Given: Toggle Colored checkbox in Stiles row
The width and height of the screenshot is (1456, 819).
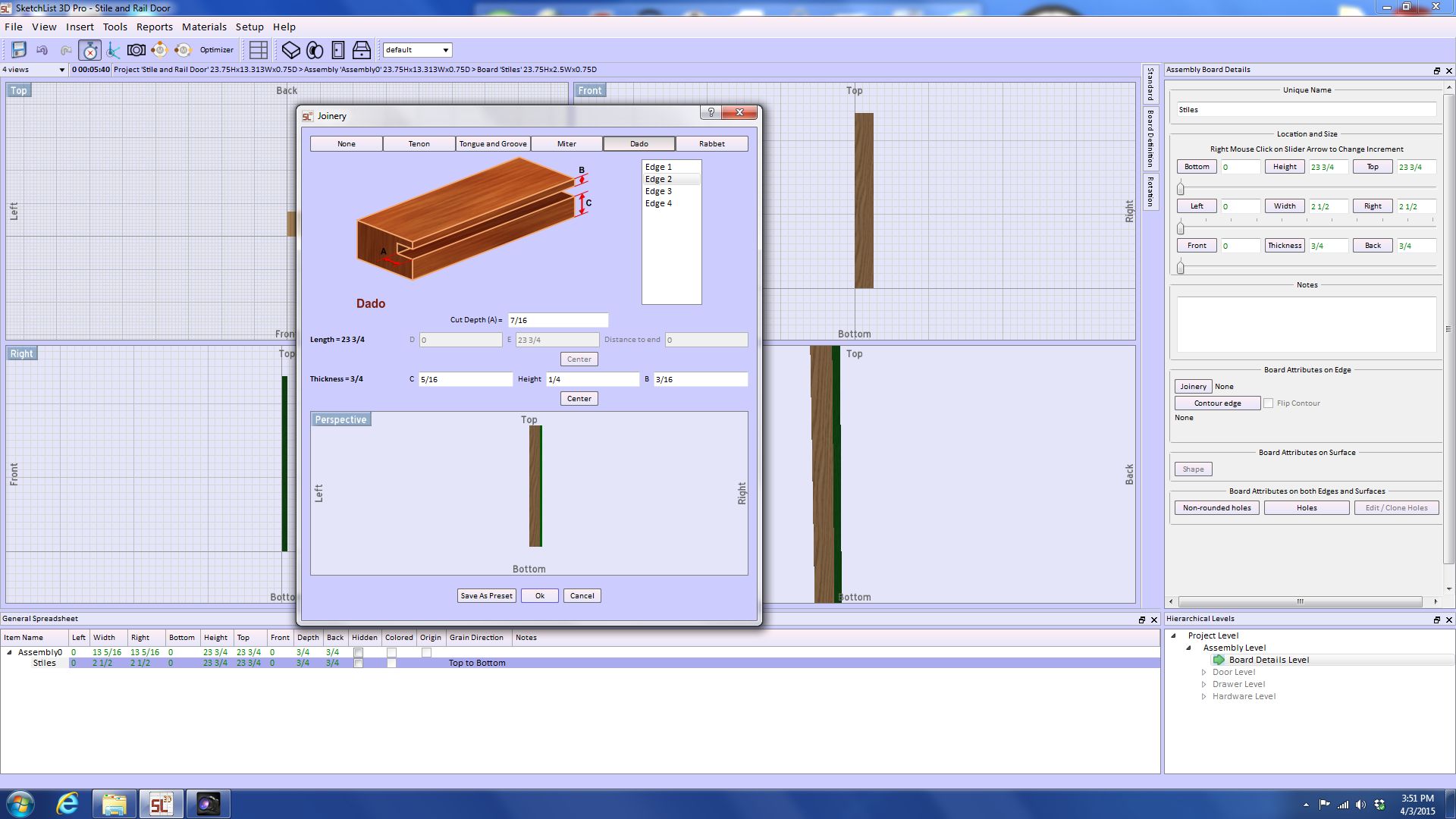Looking at the screenshot, I should pyautogui.click(x=391, y=663).
